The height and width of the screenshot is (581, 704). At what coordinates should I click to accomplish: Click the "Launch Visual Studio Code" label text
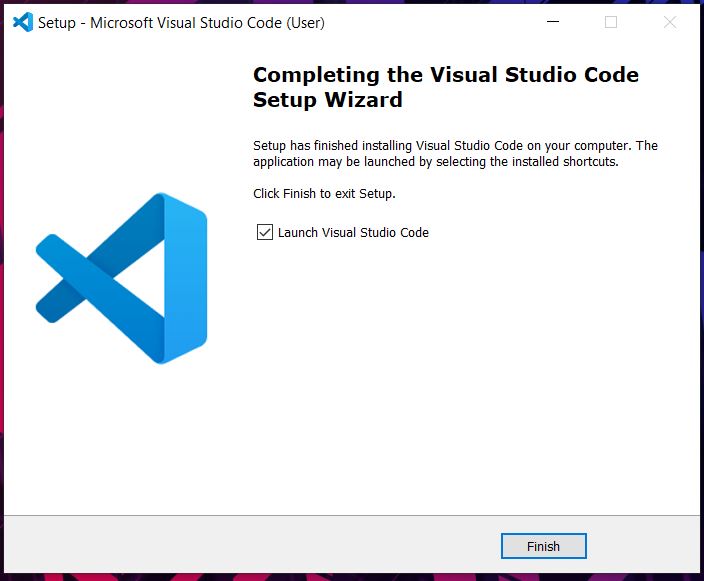click(353, 233)
